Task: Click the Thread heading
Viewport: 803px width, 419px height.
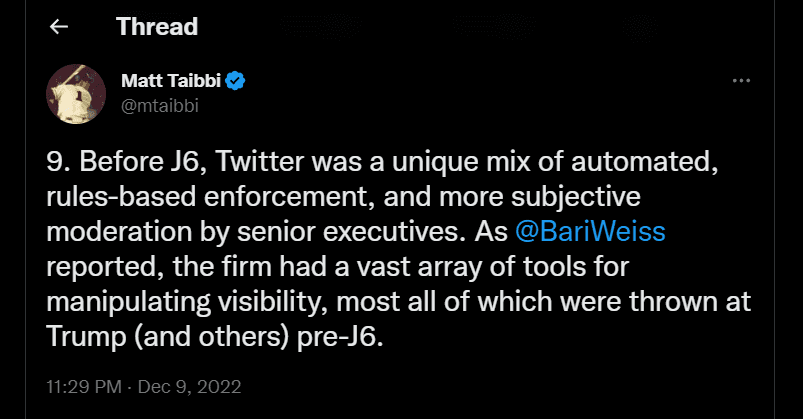Action: tap(157, 27)
